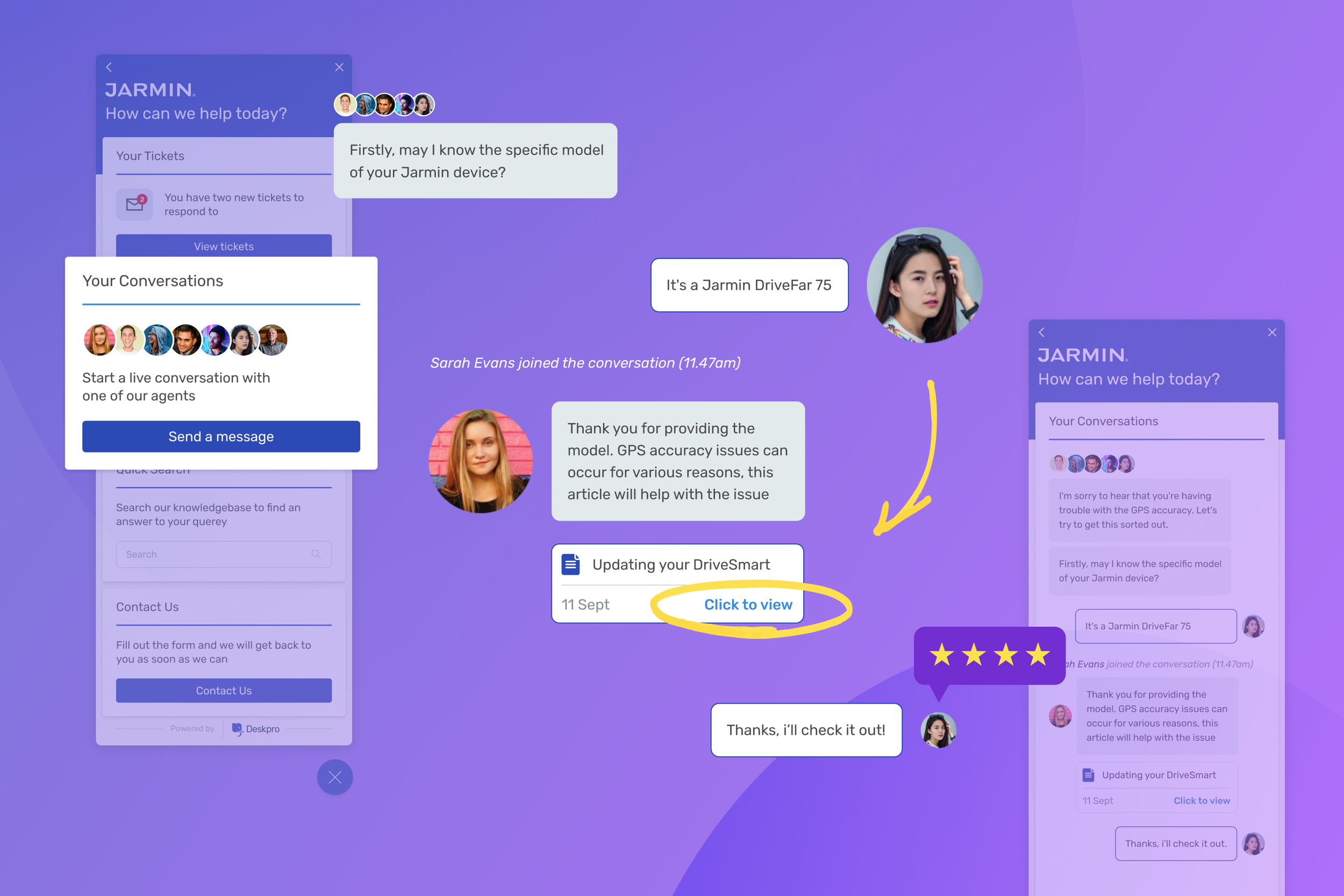1344x896 pixels.
Task: Click the agent avatars row in Your Conversations card
Action: coord(185,340)
